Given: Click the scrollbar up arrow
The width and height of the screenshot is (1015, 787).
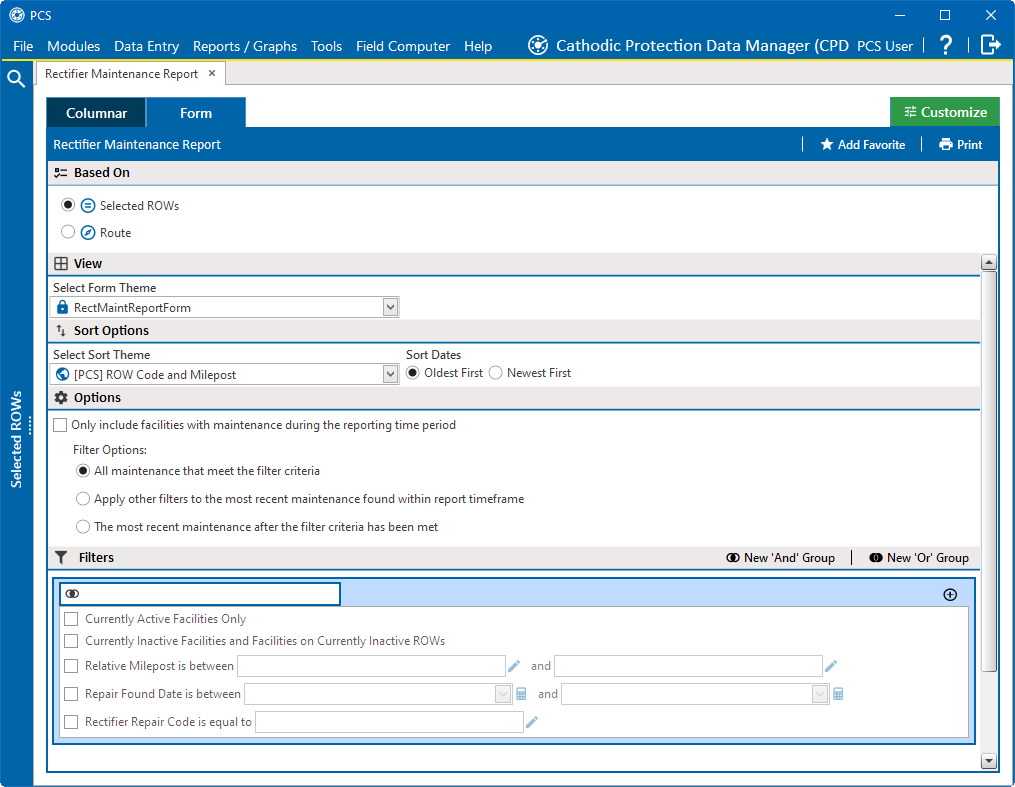Looking at the screenshot, I should point(988,262).
